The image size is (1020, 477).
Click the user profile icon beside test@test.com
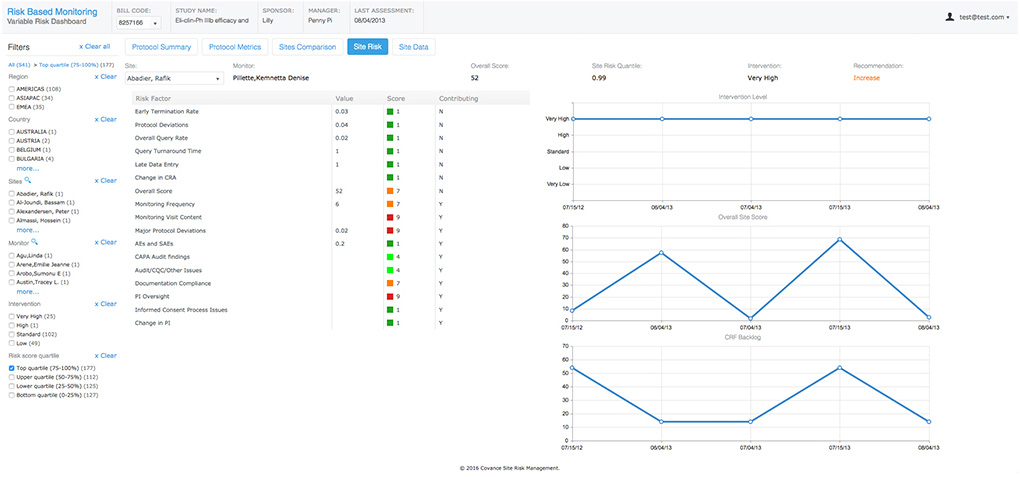(x=950, y=18)
